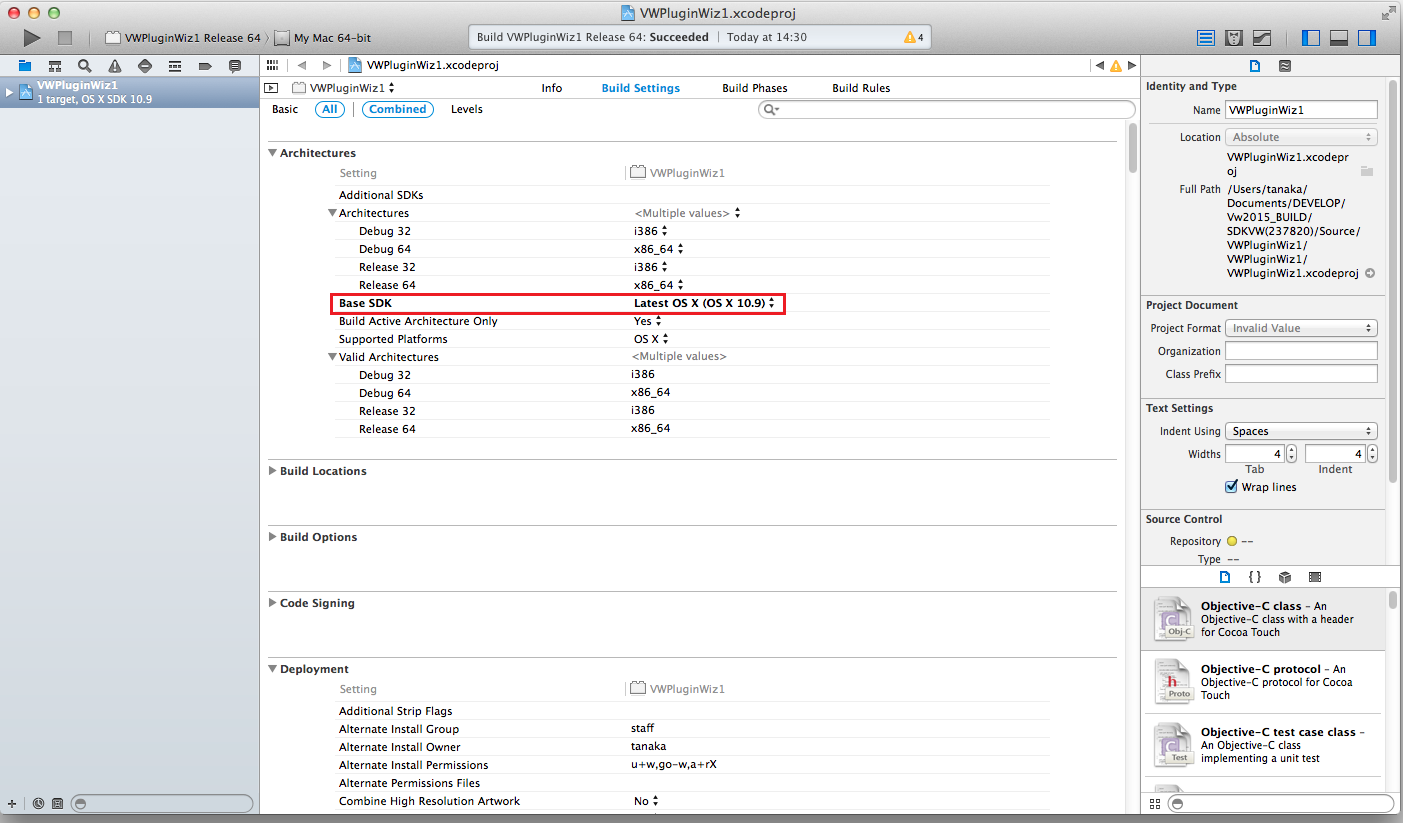Open the Build Phases tab

[x=755, y=88]
